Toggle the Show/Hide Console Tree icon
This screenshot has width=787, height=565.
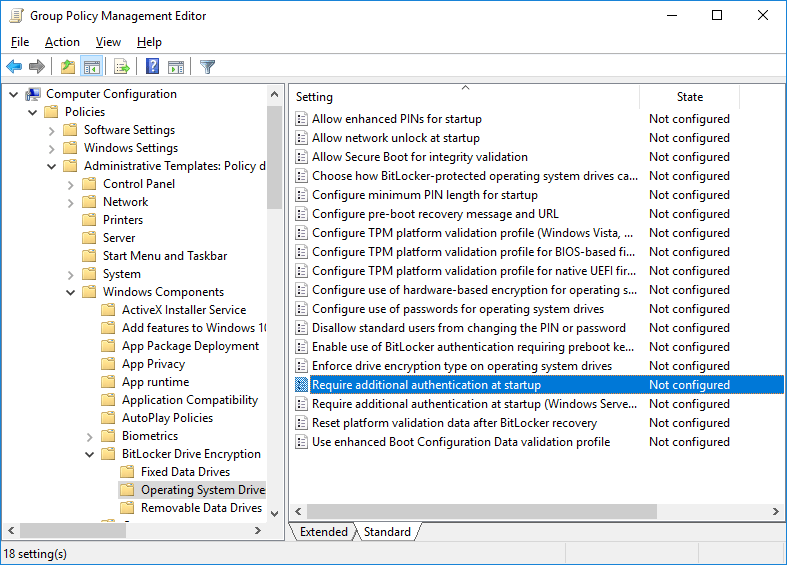pyautogui.click(x=92, y=66)
